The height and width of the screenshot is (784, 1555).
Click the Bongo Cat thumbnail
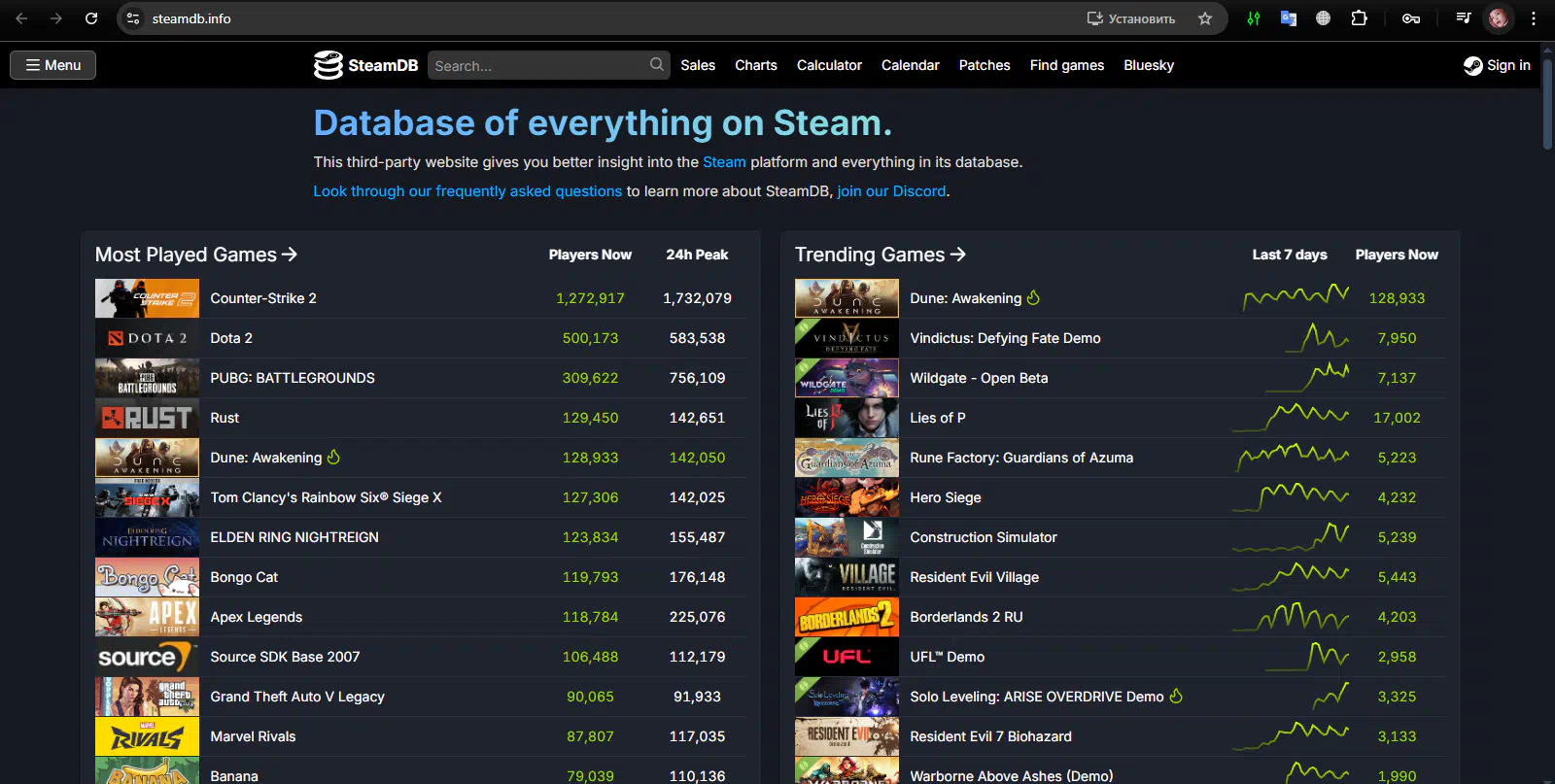[x=147, y=577]
